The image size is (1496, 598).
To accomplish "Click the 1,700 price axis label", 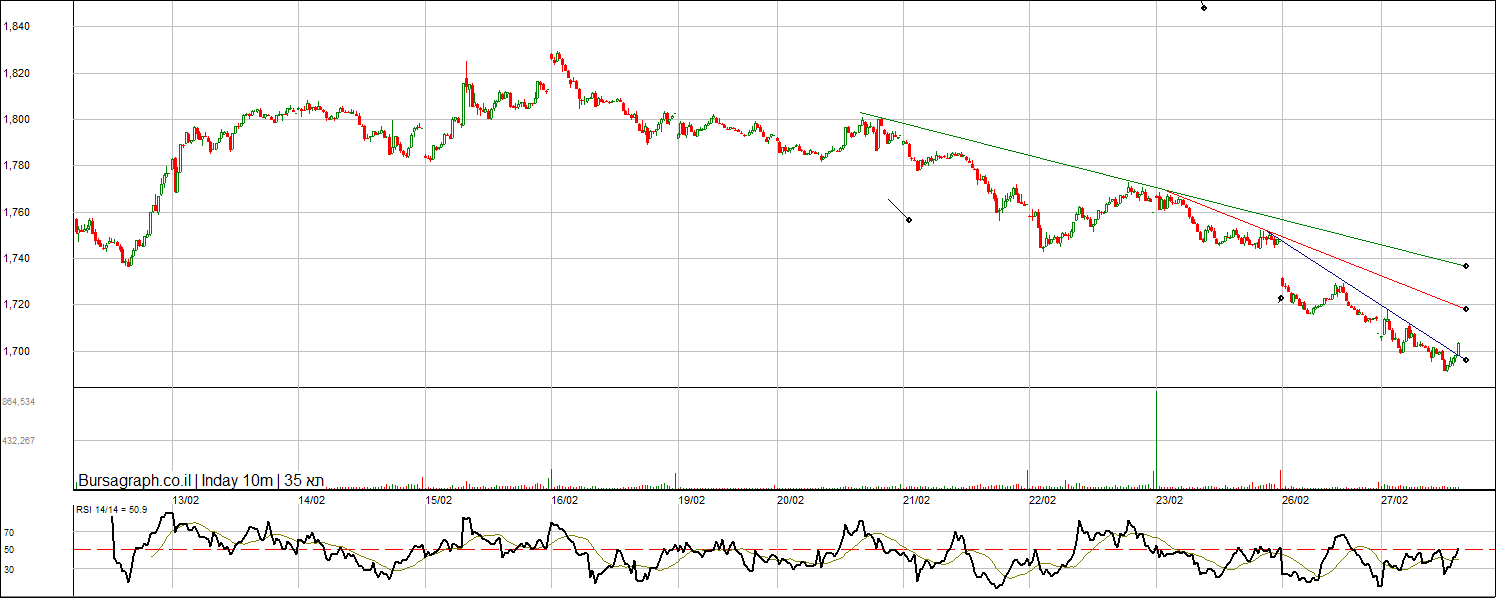I will [x=16, y=351].
